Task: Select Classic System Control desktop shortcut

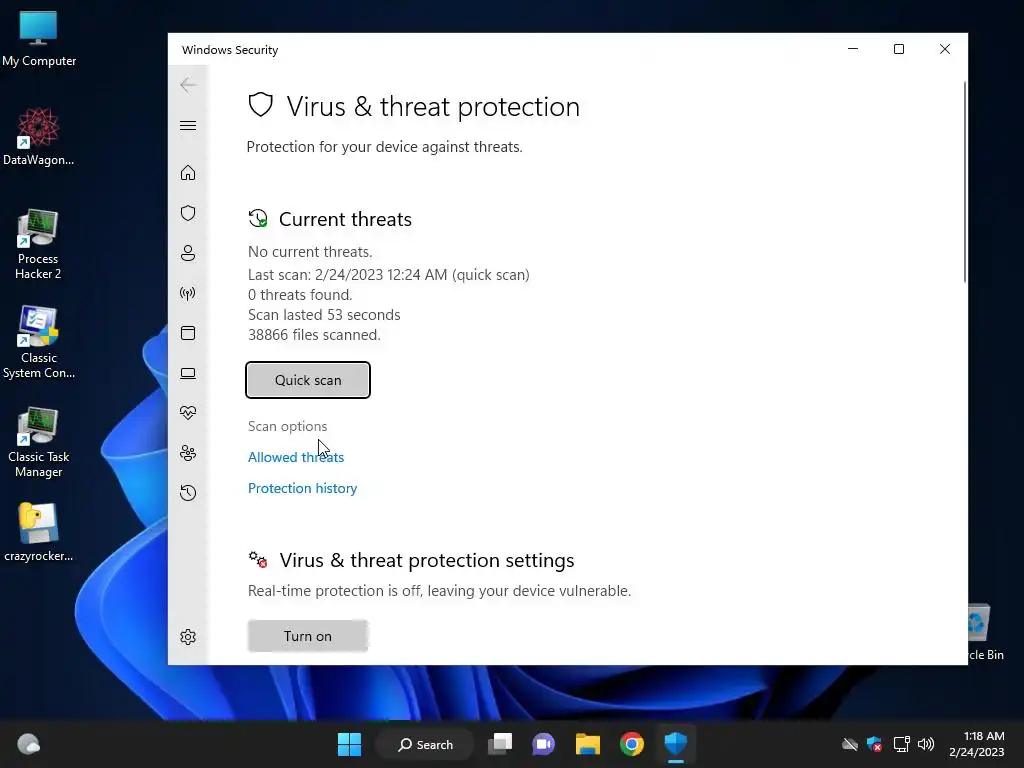Action: pos(39,343)
